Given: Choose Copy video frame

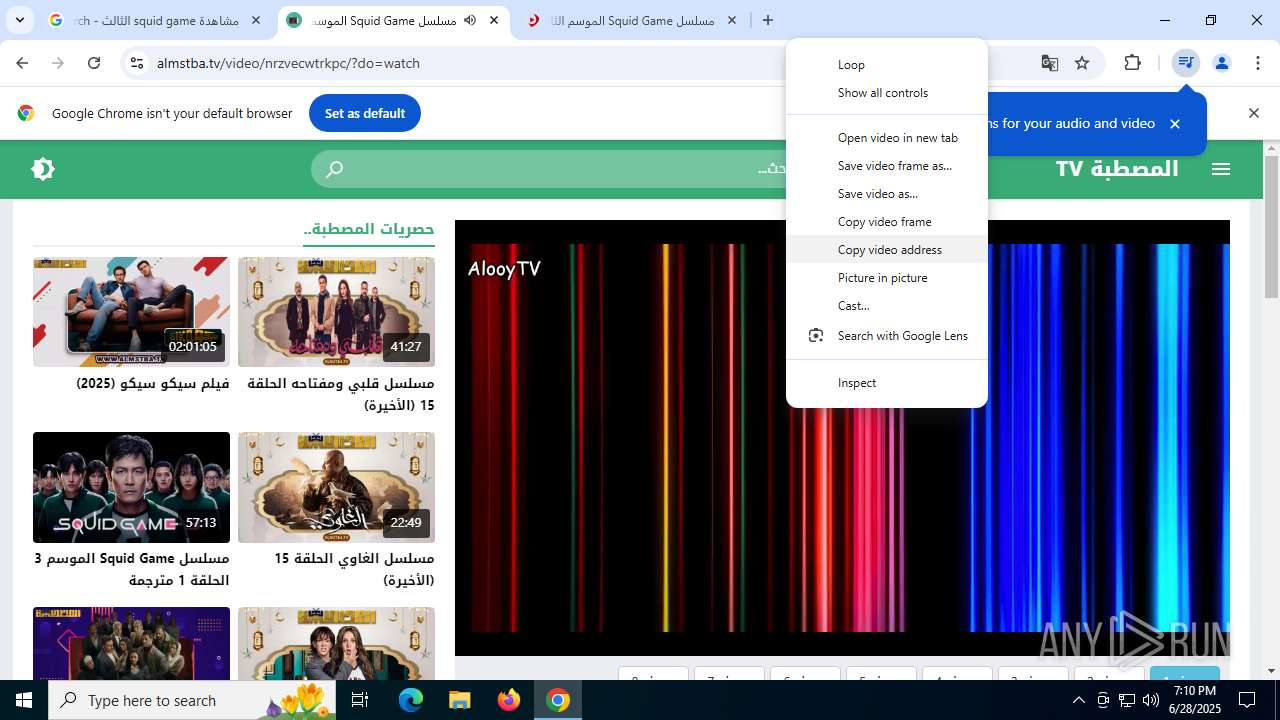Looking at the screenshot, I should (887, 222).
